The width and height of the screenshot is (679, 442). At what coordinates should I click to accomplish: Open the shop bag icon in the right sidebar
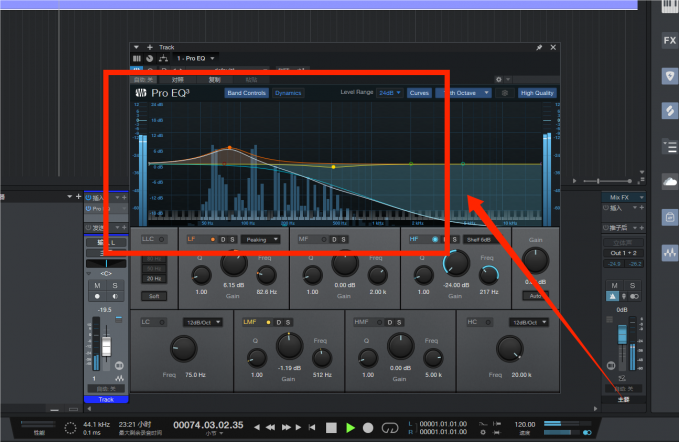coord(669,217)
